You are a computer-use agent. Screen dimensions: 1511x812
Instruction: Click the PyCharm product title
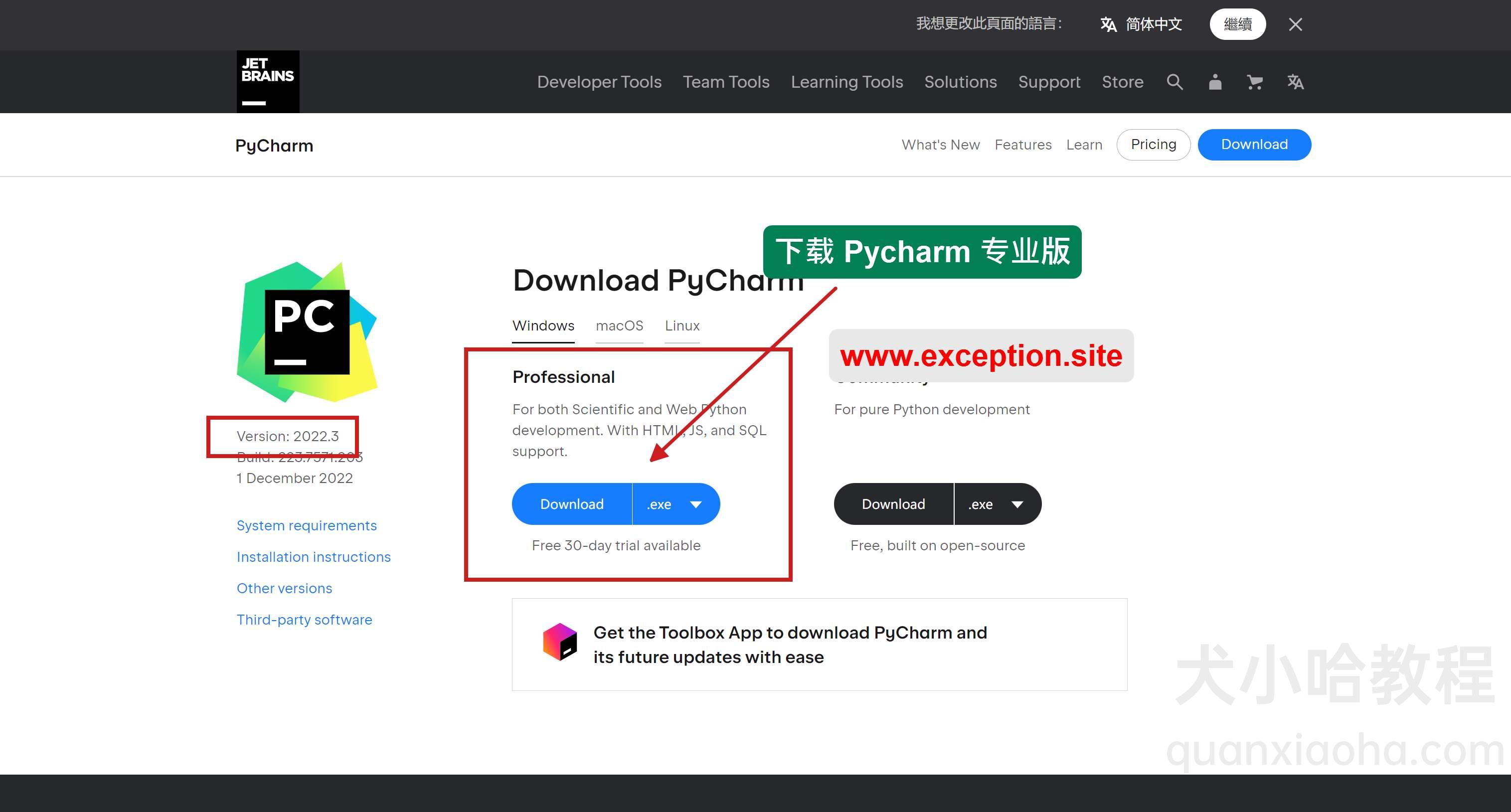pos(274,146)
